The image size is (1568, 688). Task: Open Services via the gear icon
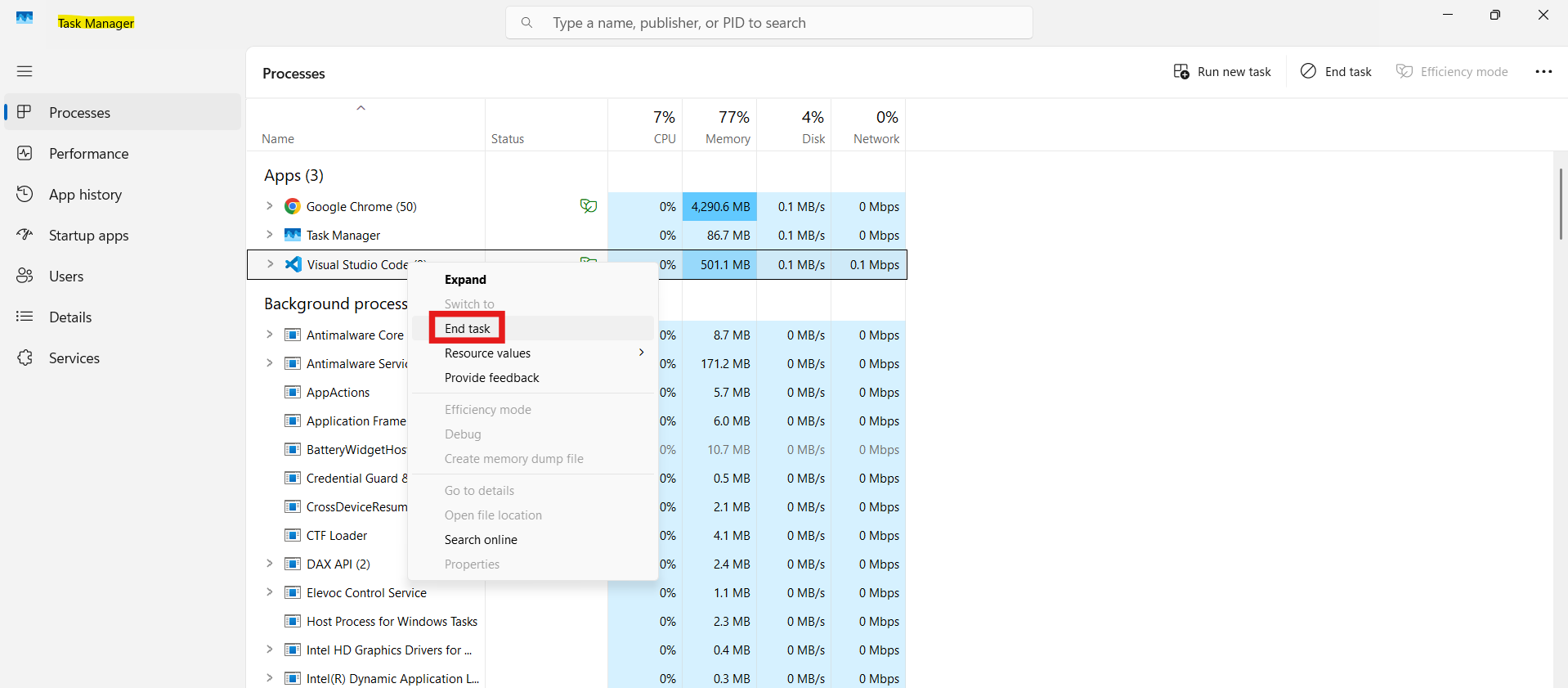pyautogui.click(x=25, y=357)
